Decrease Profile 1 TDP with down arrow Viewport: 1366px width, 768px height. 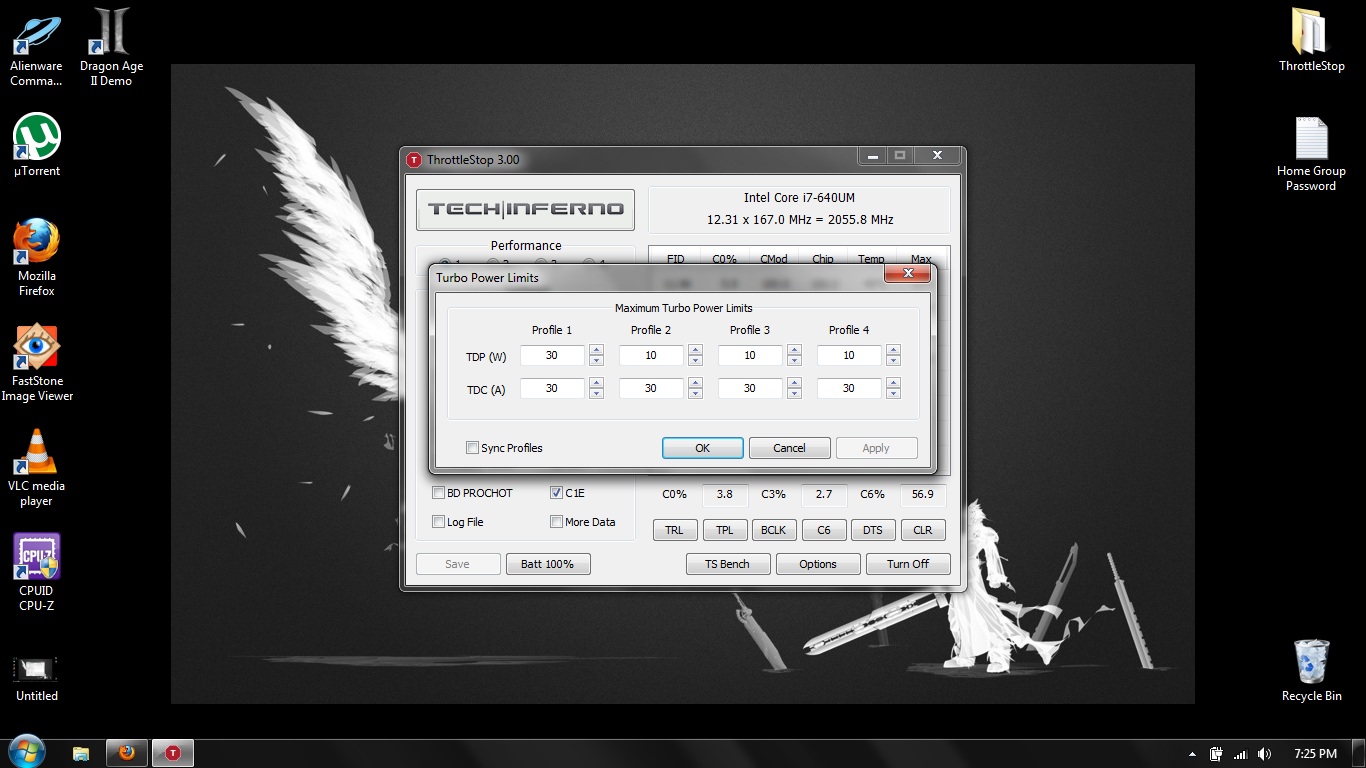point(596,361)
